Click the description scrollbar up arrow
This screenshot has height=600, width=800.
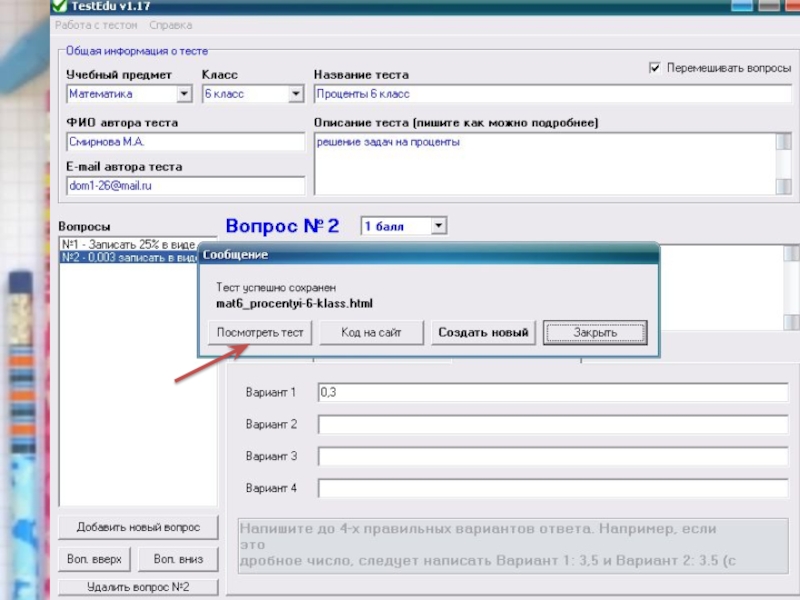784,141
